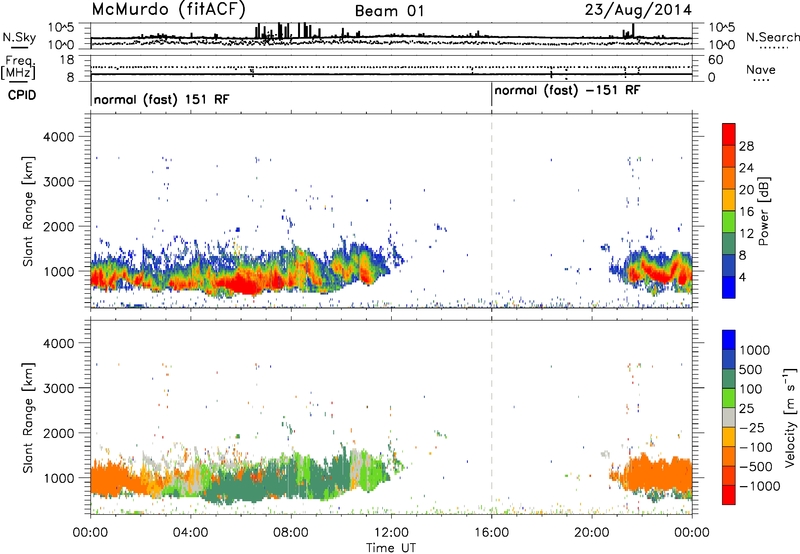The width and height of the screenshot is (800, 554).
Task: Click the 'Freq. [MHz]' label
Action: (18, 67)
